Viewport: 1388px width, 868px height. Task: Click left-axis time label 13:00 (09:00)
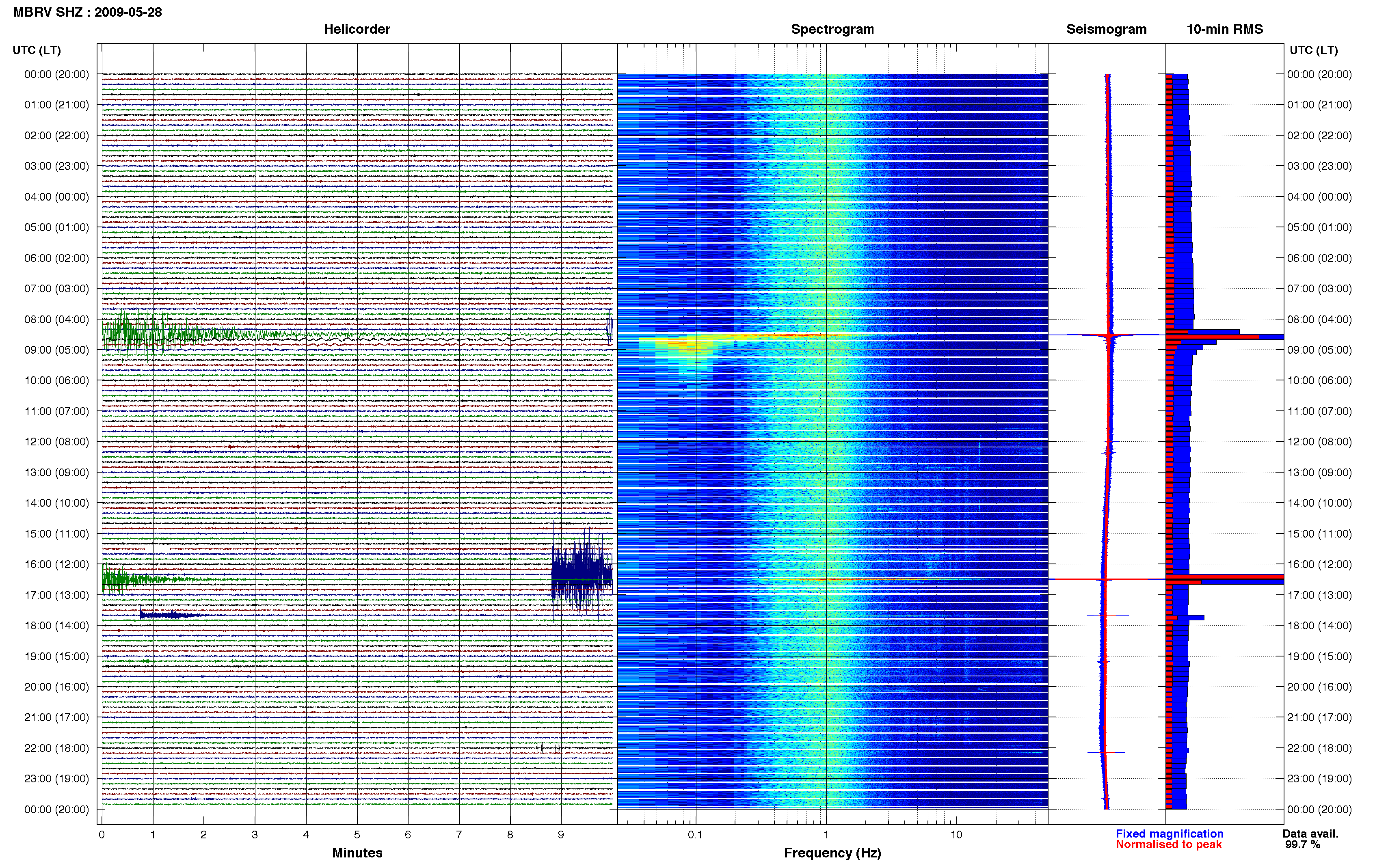pyautogui.click(x=56, y=473)
